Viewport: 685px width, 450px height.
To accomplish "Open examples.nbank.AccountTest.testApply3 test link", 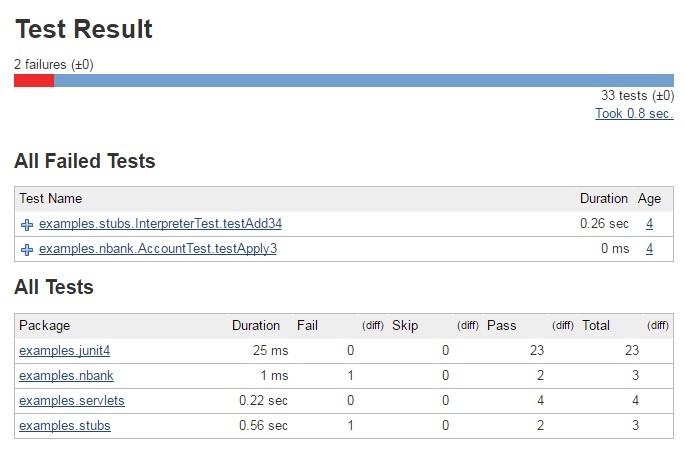I will 158,249.
